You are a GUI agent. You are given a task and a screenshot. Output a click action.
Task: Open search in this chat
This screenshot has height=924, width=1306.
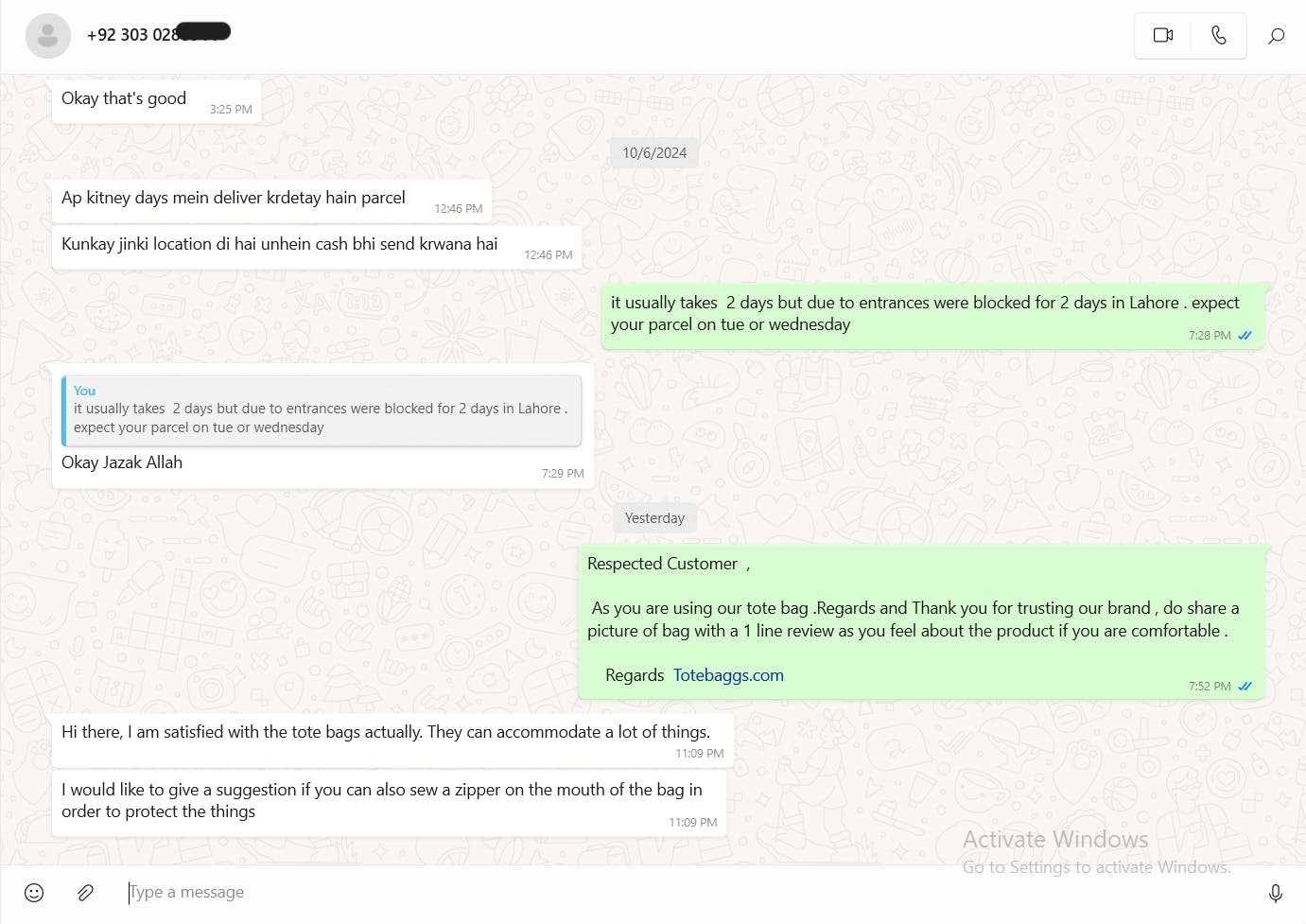click(1276, 36)
